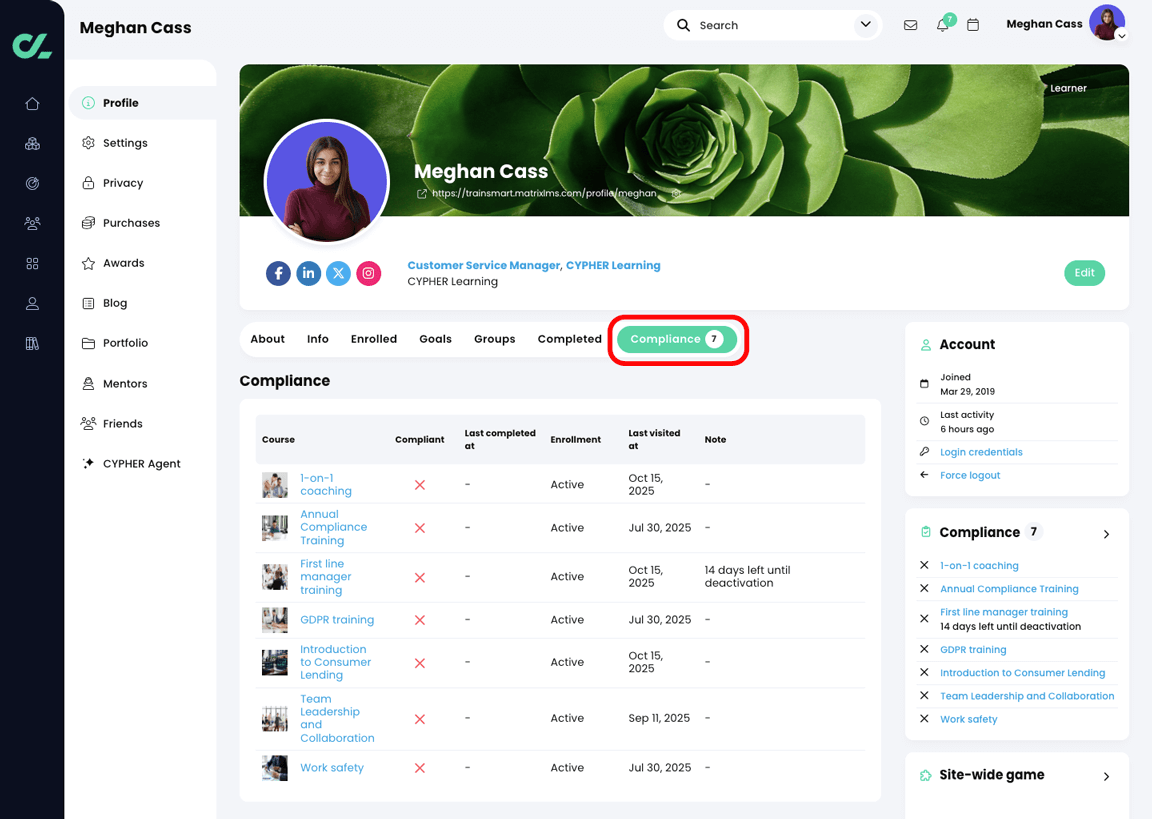The height and width of the screenshot is (819, 1152).
Task: Expand the Compliance panel chevron
Action: 1106,534
